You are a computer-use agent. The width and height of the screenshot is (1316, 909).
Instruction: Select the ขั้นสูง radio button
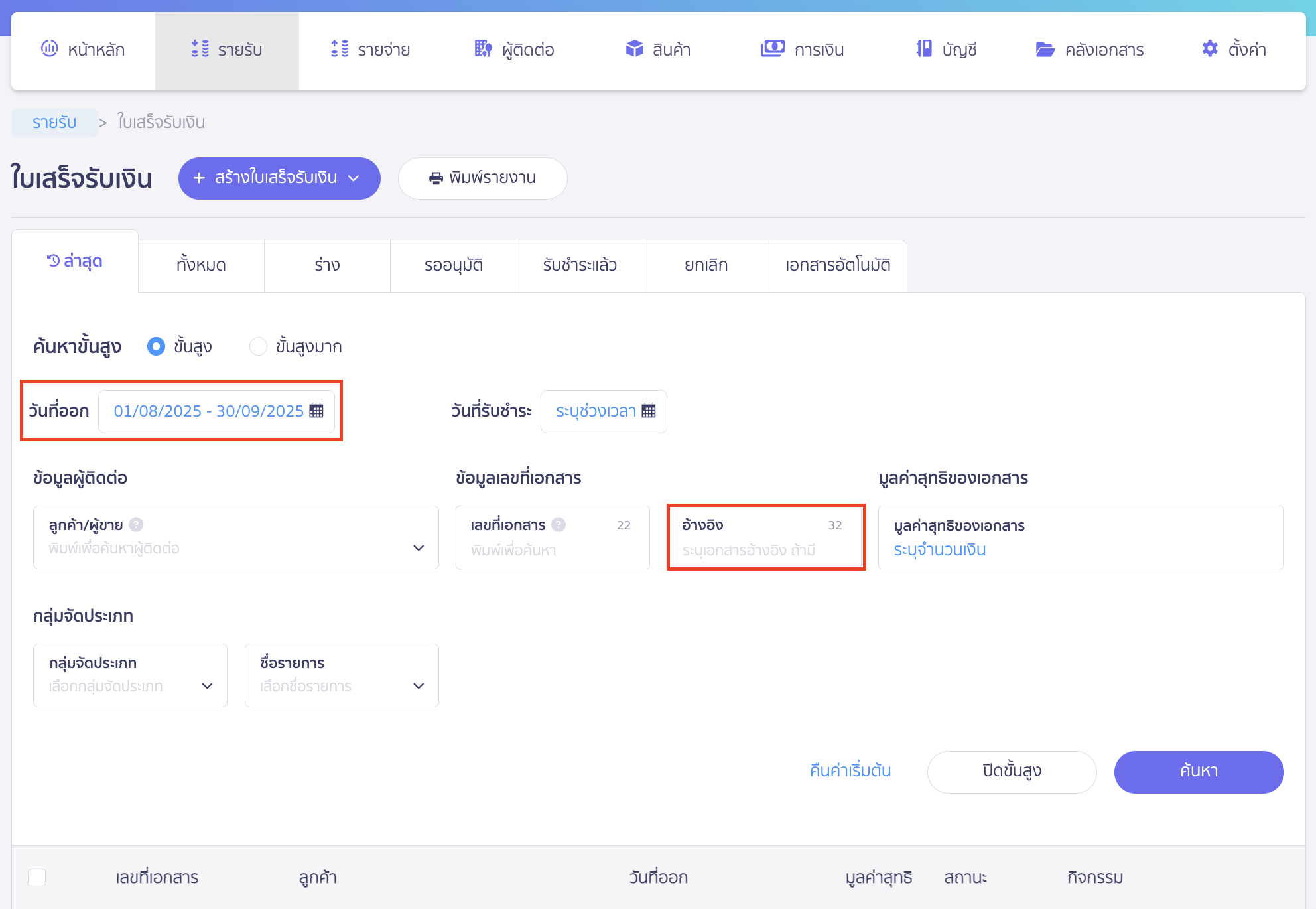(156, 346)
